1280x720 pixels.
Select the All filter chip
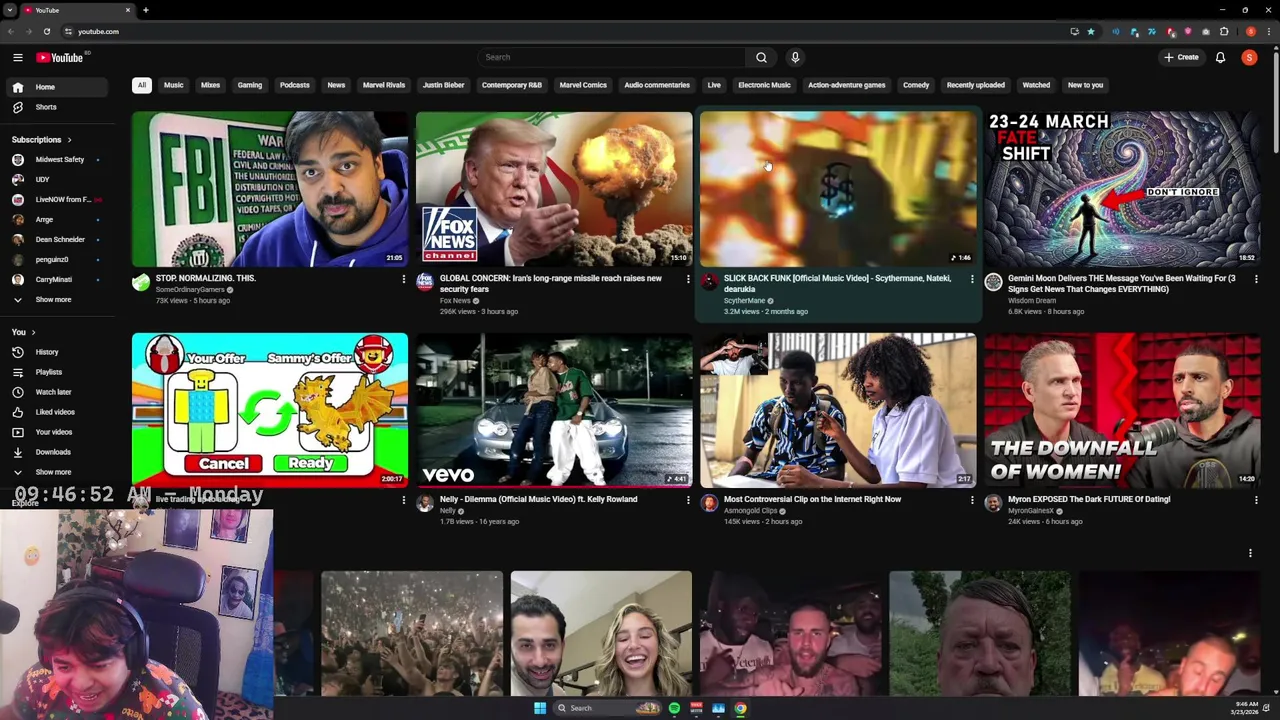click(x=142, y=85)
